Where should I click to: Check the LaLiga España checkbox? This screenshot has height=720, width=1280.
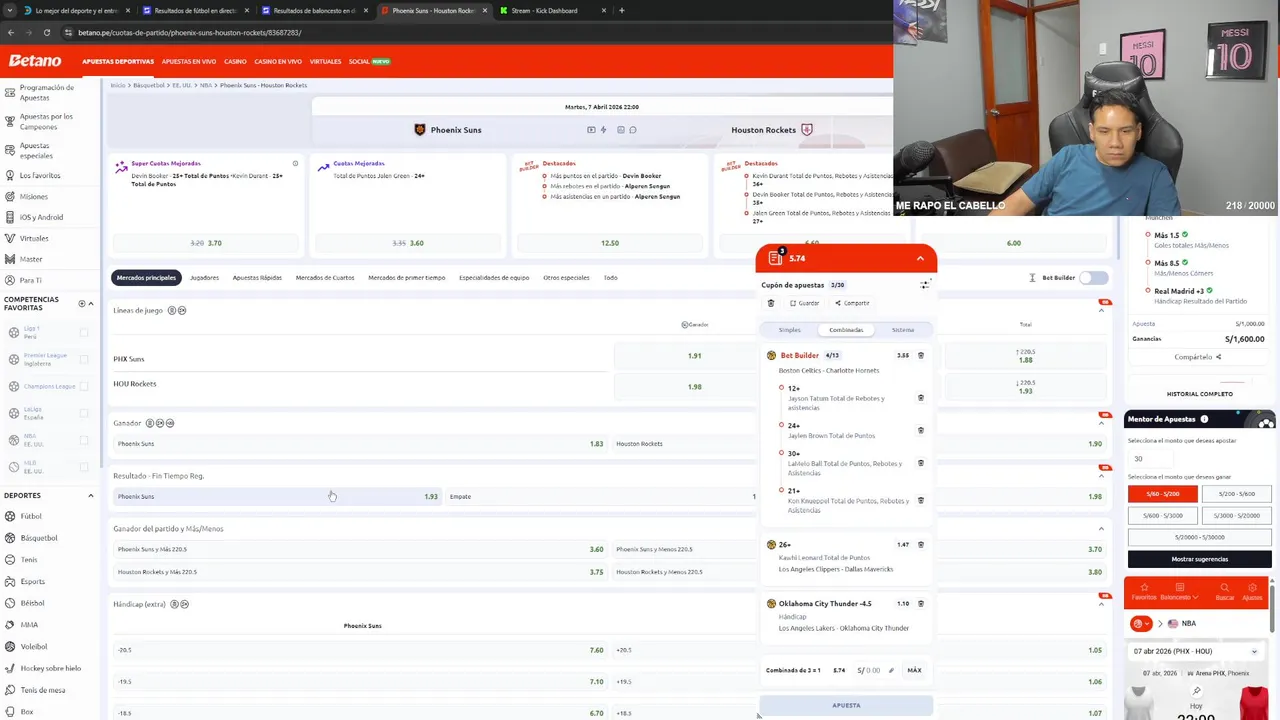[84, 413]
